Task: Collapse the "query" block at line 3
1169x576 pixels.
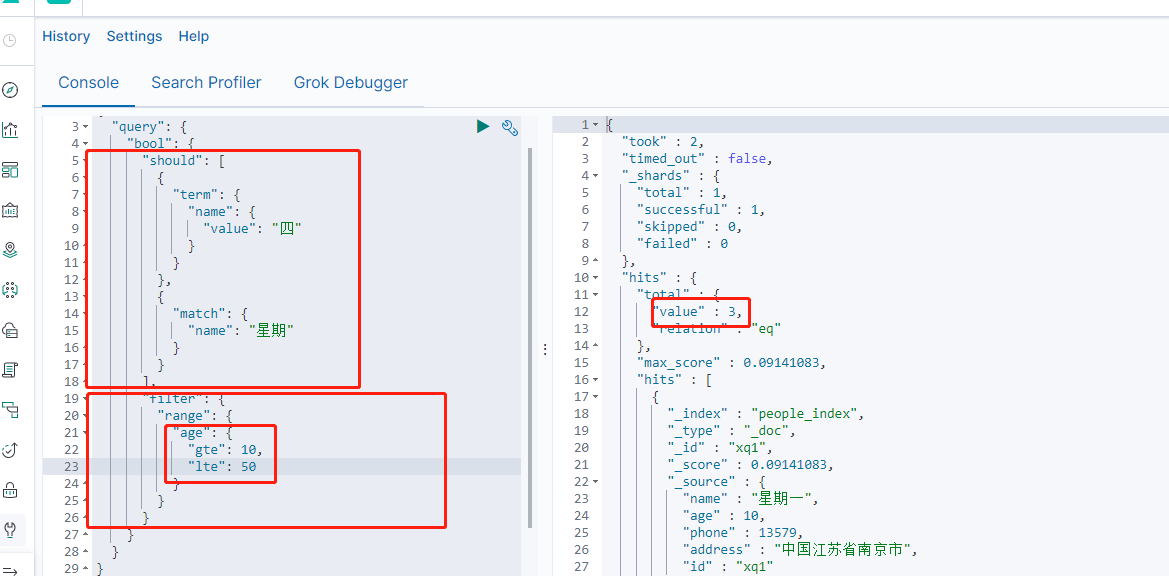Action: (86, 127)
